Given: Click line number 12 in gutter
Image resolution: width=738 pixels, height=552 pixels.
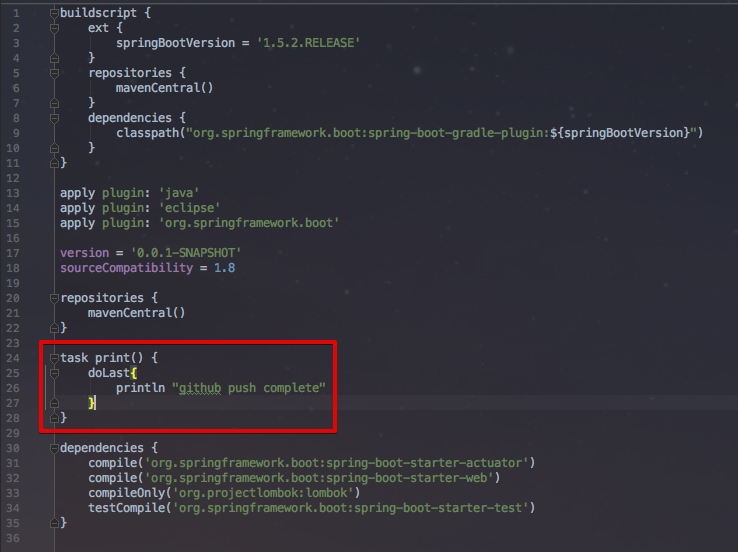Looking at the screenshot, I should 13,178.
